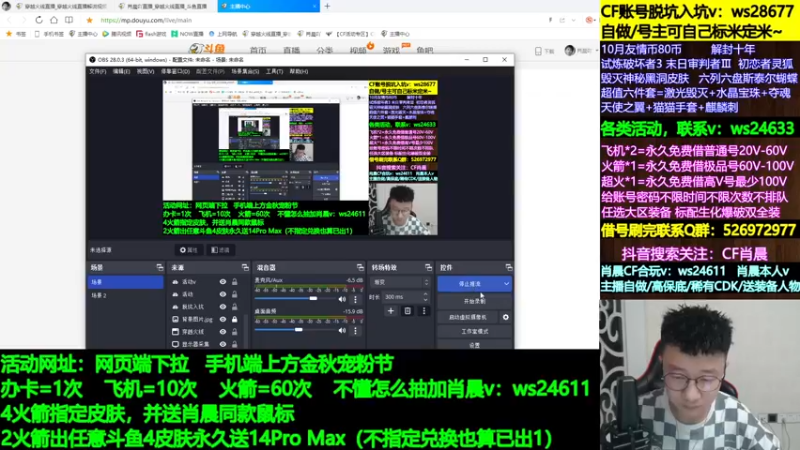800x450 pixels.
Task: Hide the 活动 source with eye icon
Action: (x=223, y=294)
